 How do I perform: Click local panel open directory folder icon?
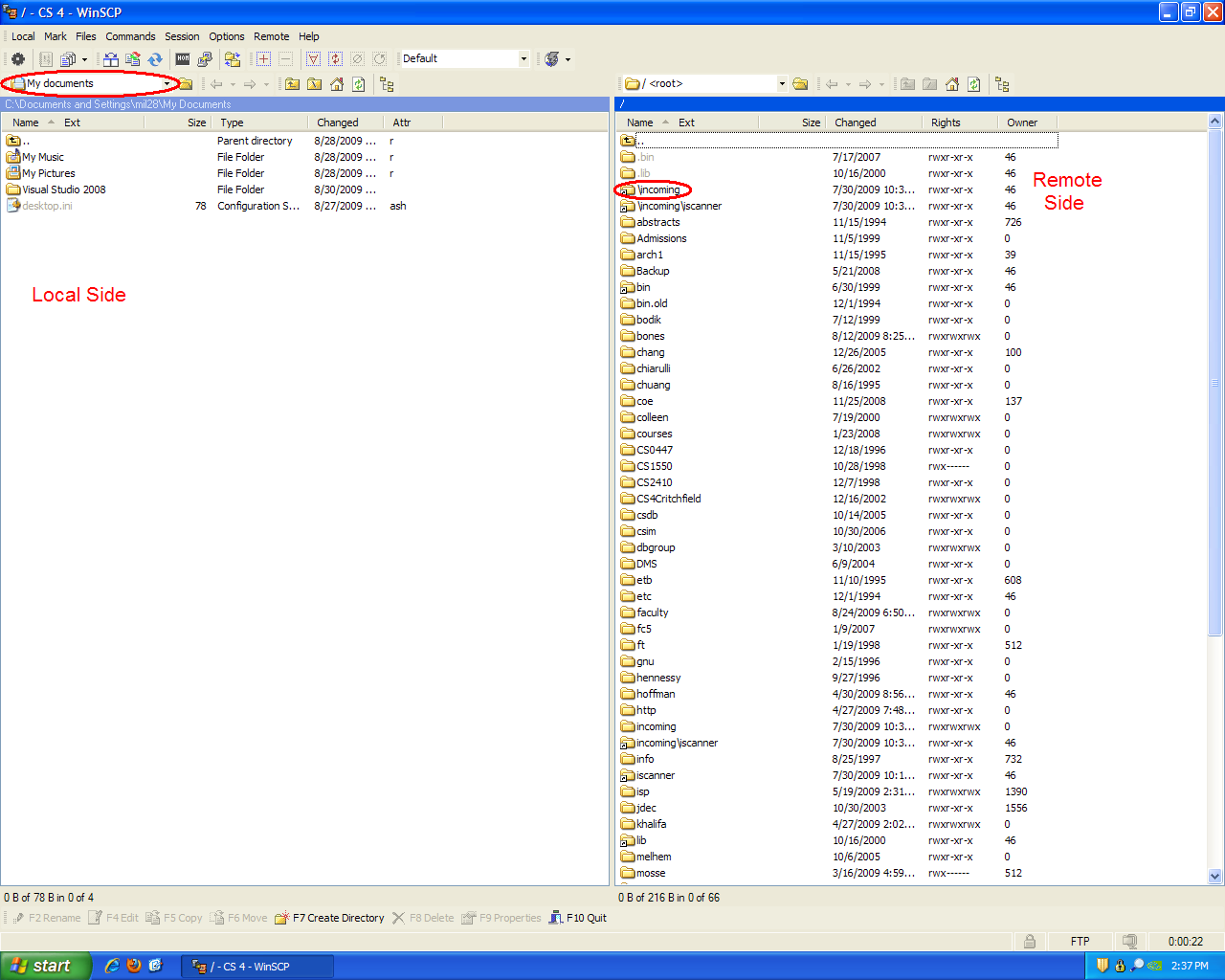186,84
